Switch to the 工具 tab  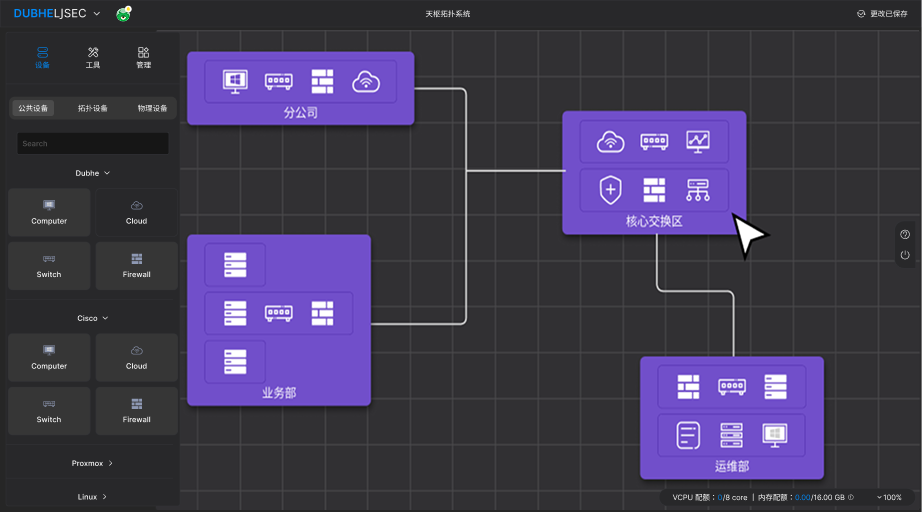93,57
